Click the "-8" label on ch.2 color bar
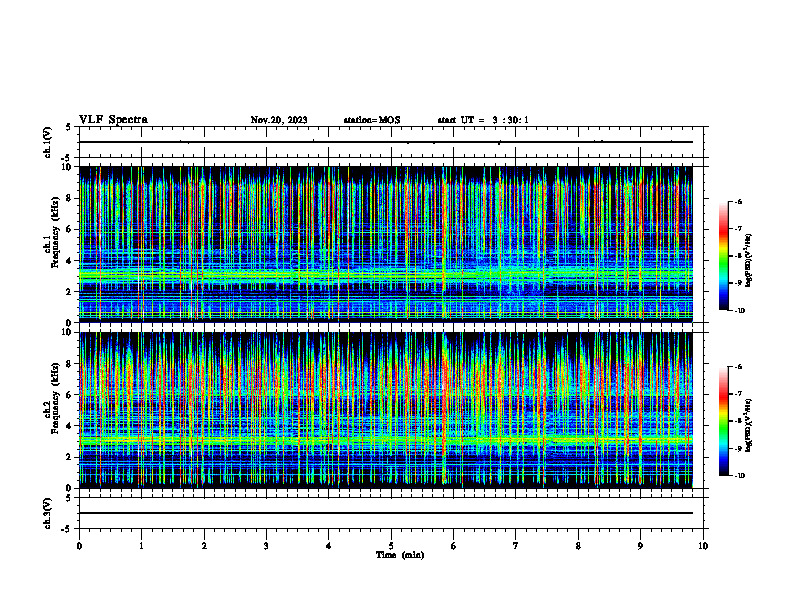792x612 pixels. click(738, 421)
